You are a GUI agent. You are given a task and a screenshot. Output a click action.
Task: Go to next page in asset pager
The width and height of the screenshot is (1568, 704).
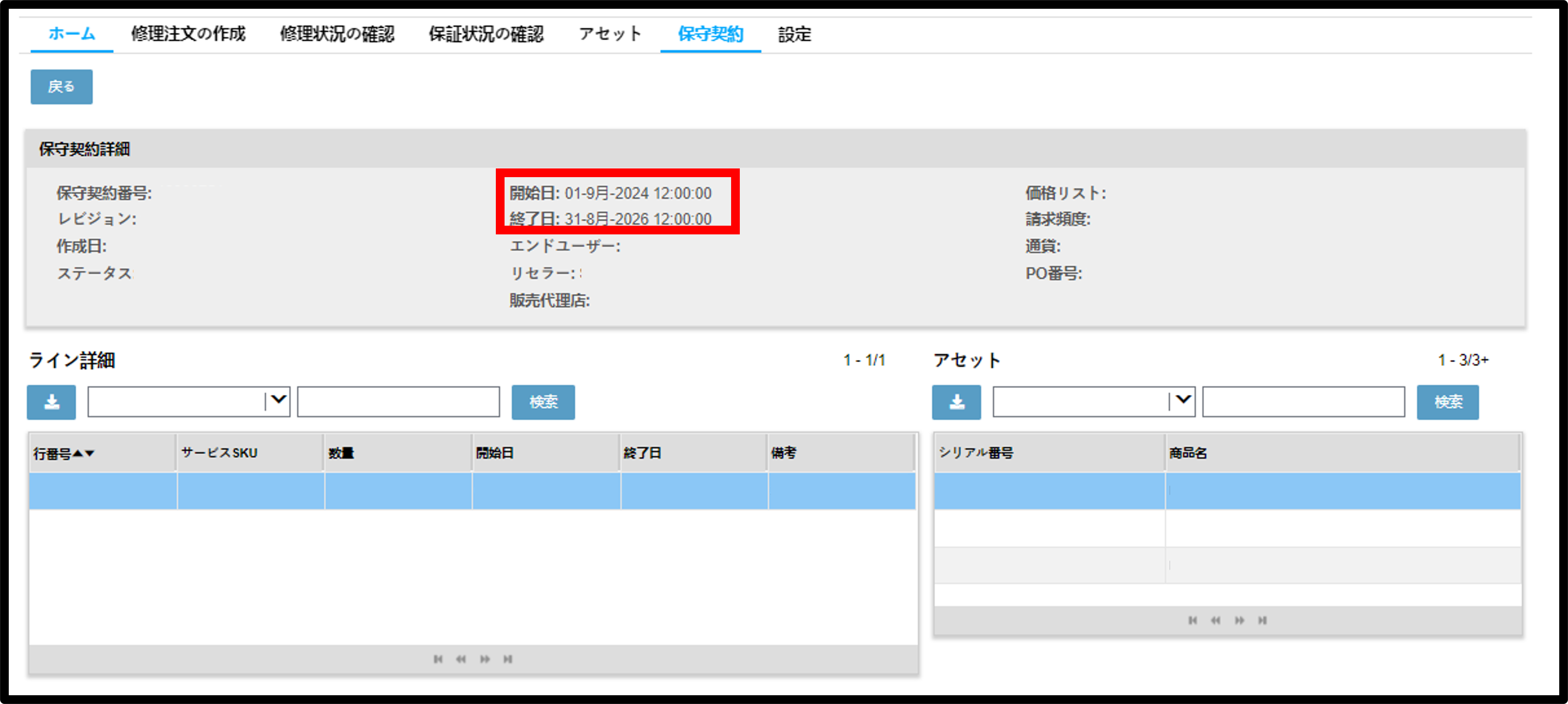(x=1239, y=620)
